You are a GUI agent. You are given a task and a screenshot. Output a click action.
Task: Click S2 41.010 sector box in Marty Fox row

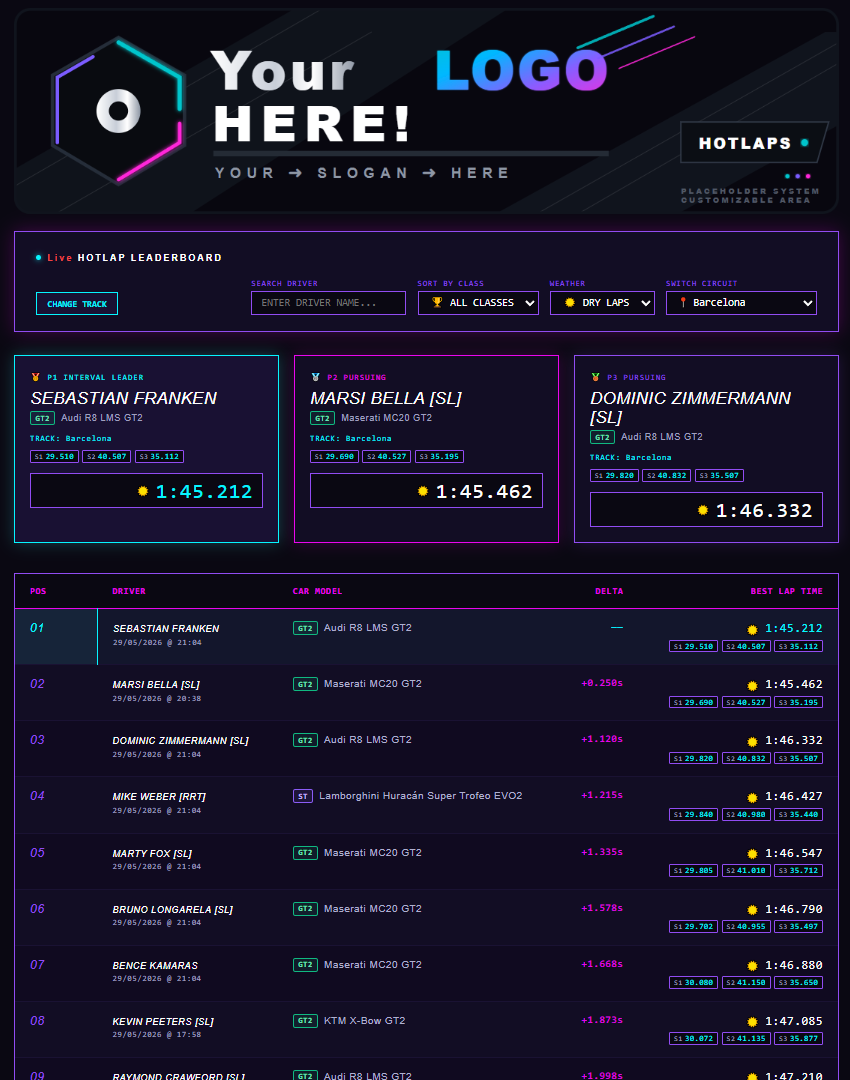click(746, 871)
